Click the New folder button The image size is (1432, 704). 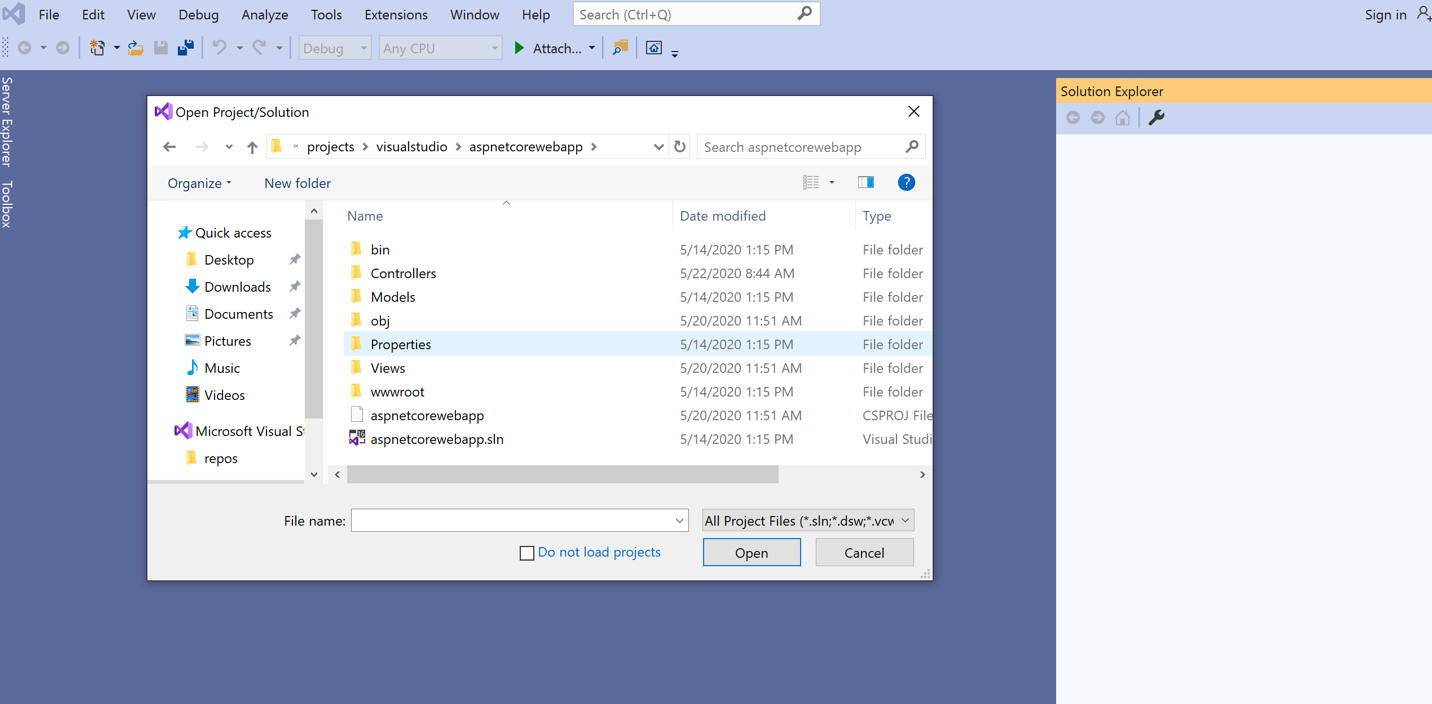click(x=297, y=183)
